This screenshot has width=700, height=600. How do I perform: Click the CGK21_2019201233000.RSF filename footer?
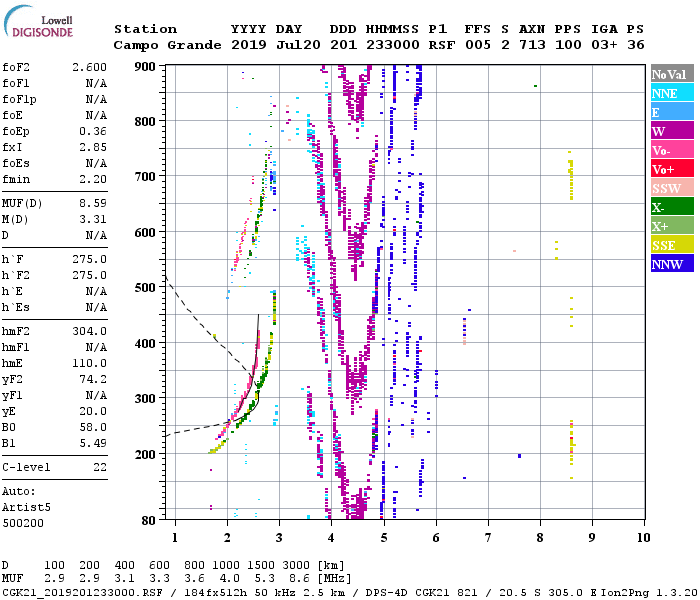click(x=82, y=592)
